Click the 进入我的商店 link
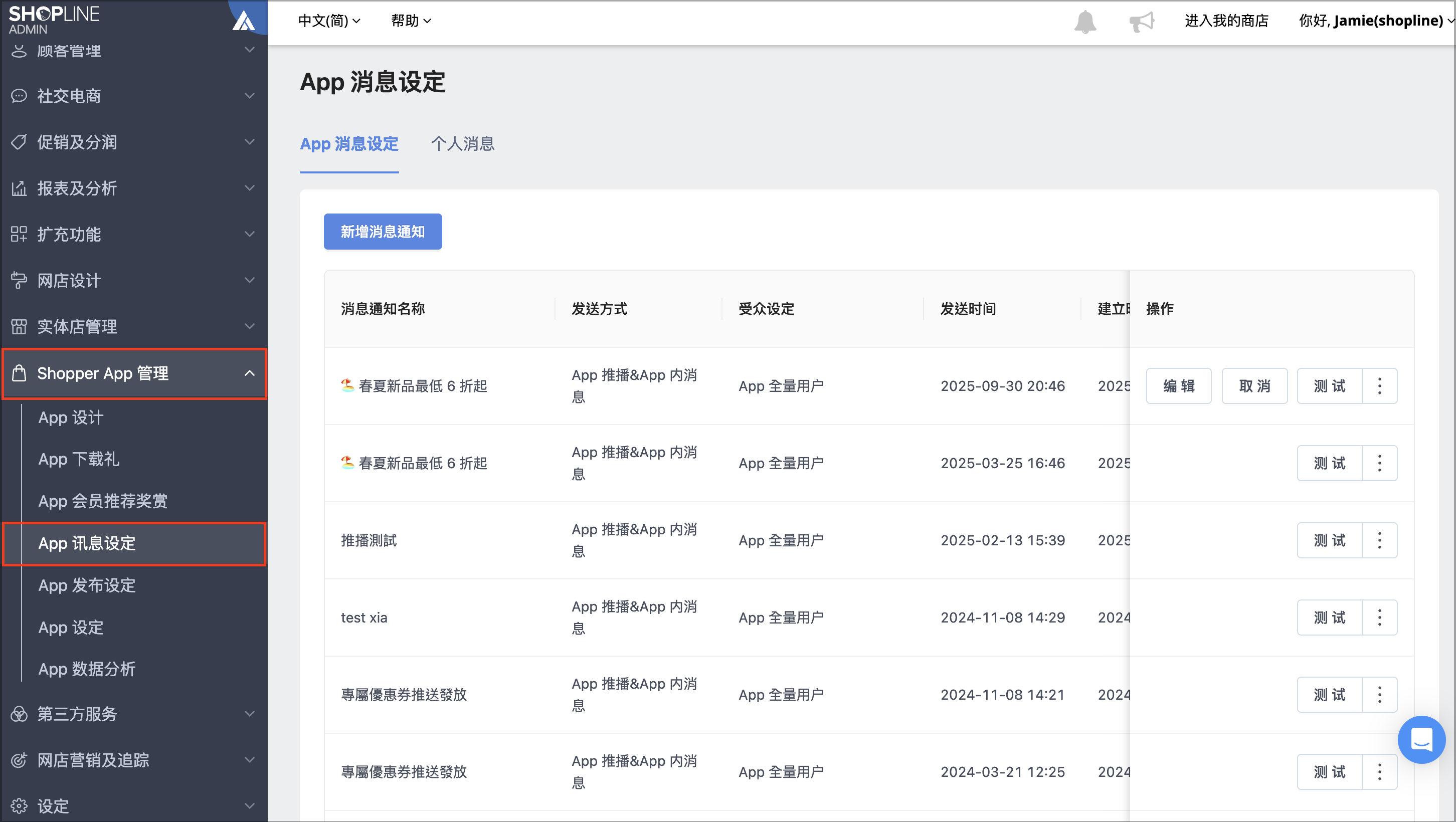This screenshot has height=822, width=1456. coord(1226,21)
